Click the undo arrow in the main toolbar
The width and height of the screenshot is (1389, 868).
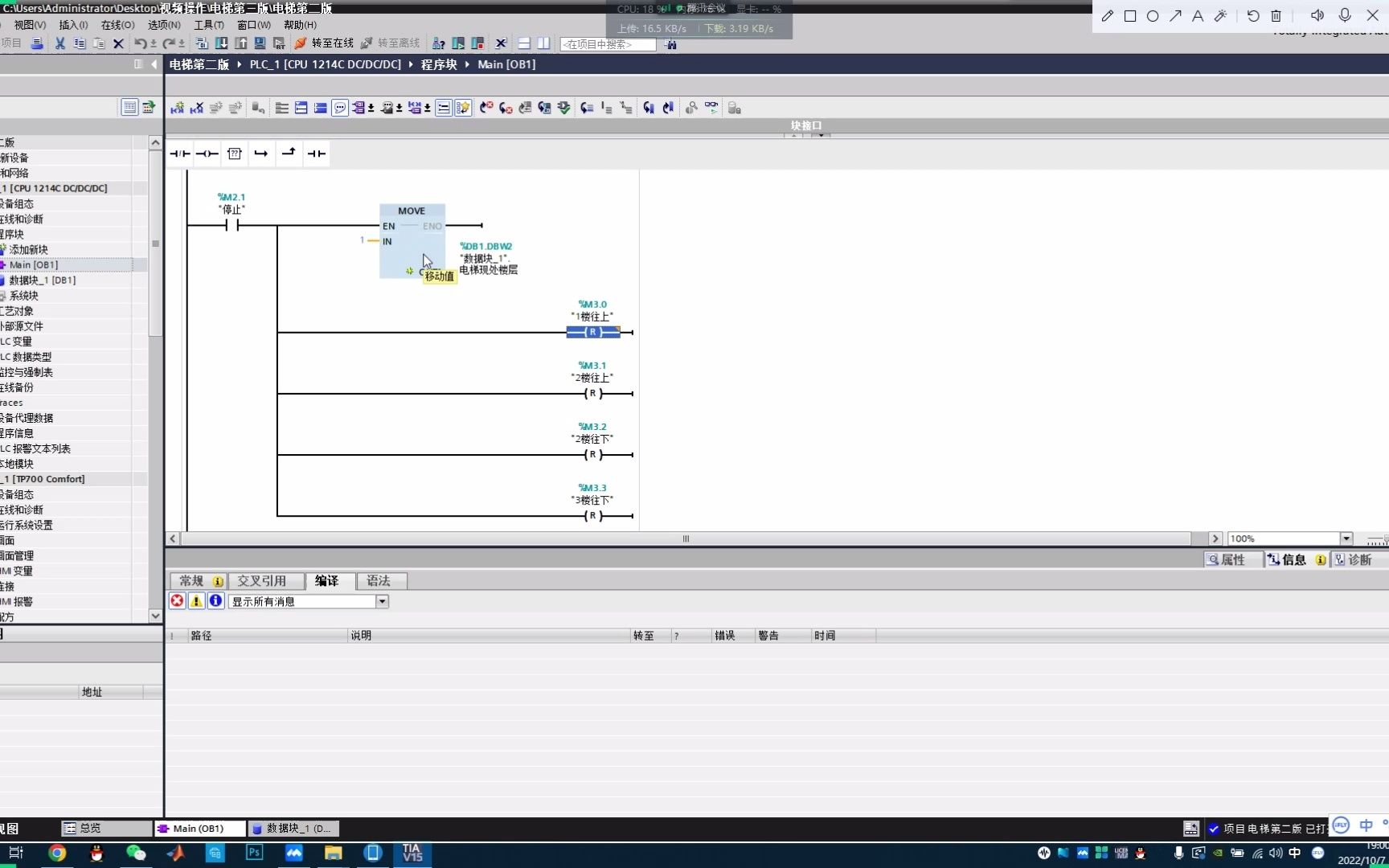coord(141,43)
